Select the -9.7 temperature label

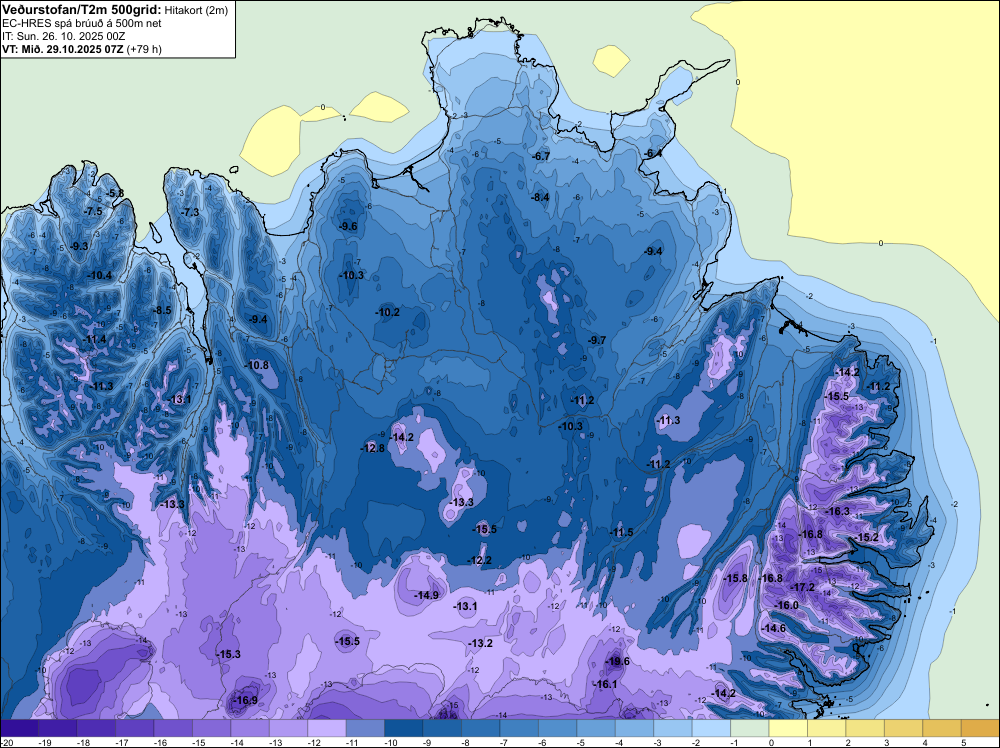tap(597, 341)
